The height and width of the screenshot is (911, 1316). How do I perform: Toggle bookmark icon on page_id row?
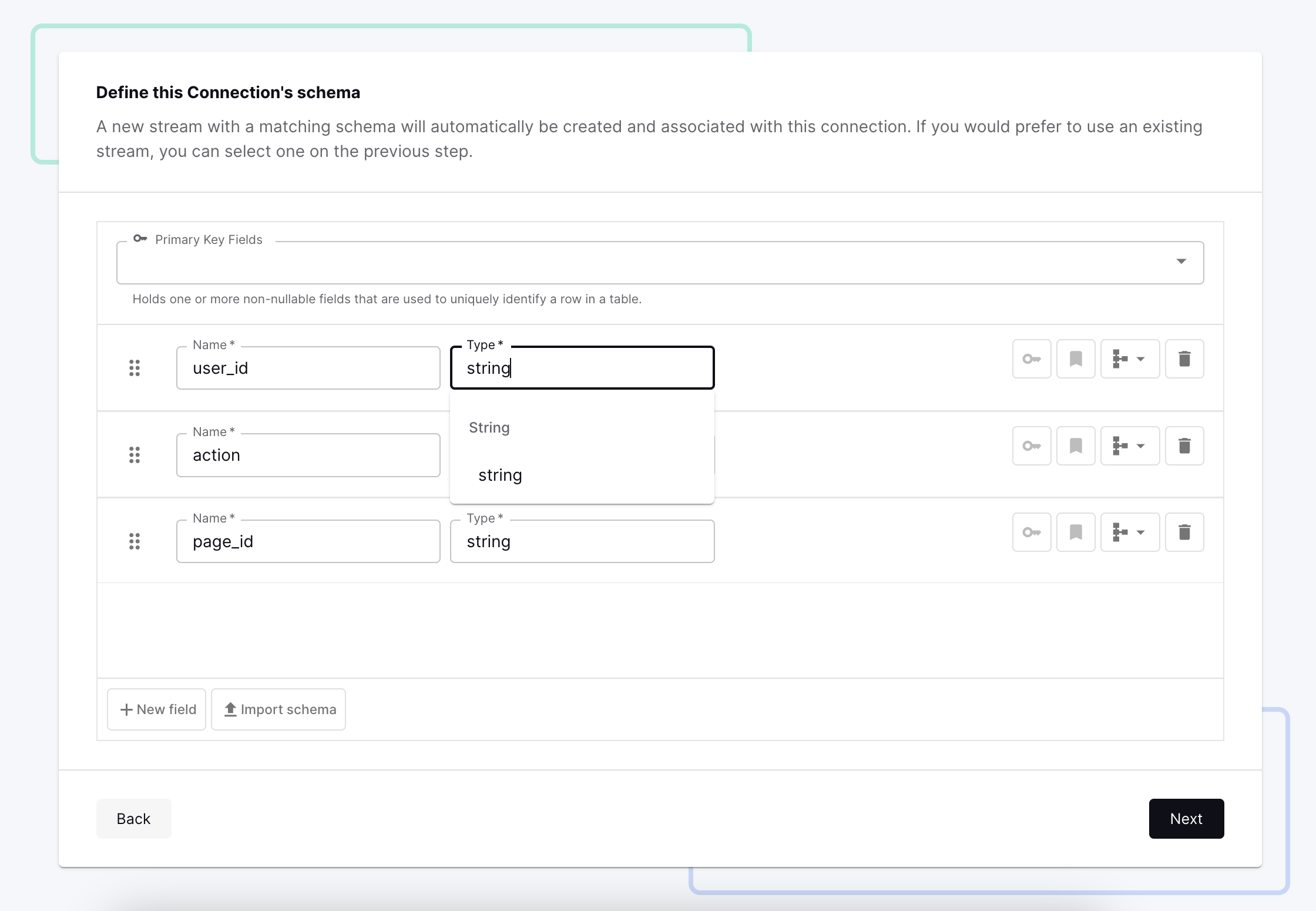(x=1075, y=532)
